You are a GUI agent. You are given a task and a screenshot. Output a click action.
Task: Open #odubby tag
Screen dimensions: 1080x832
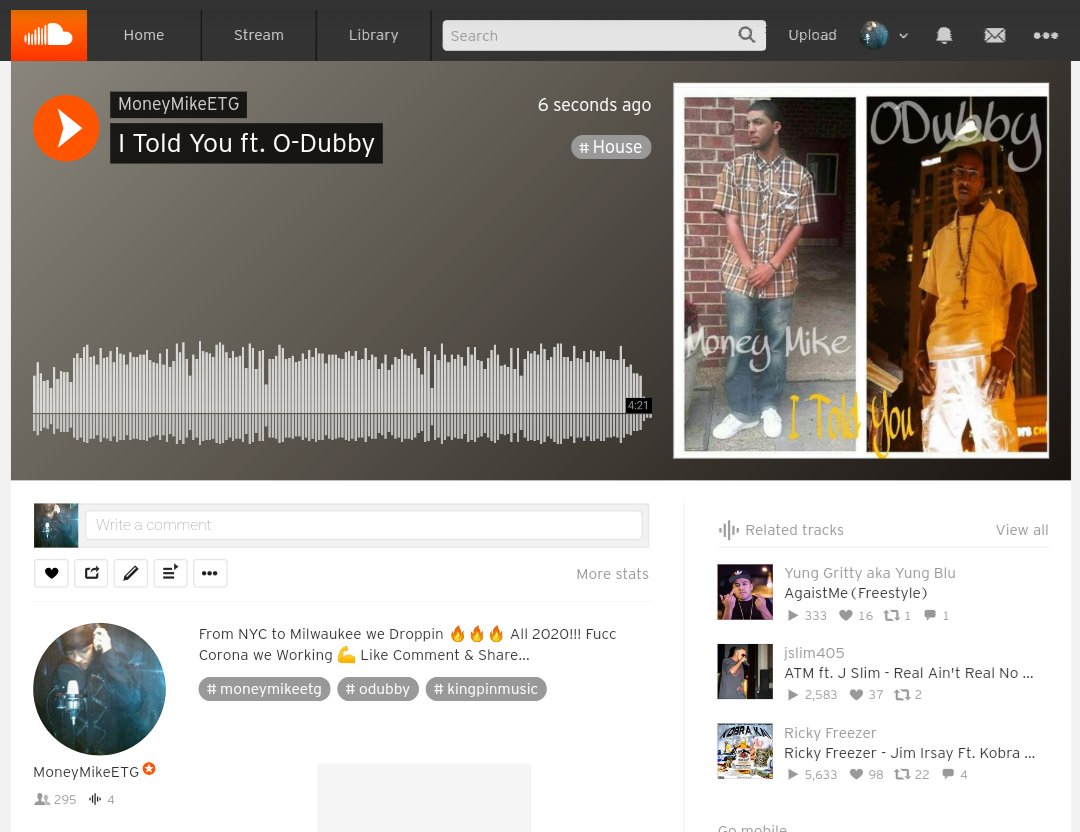377,689
